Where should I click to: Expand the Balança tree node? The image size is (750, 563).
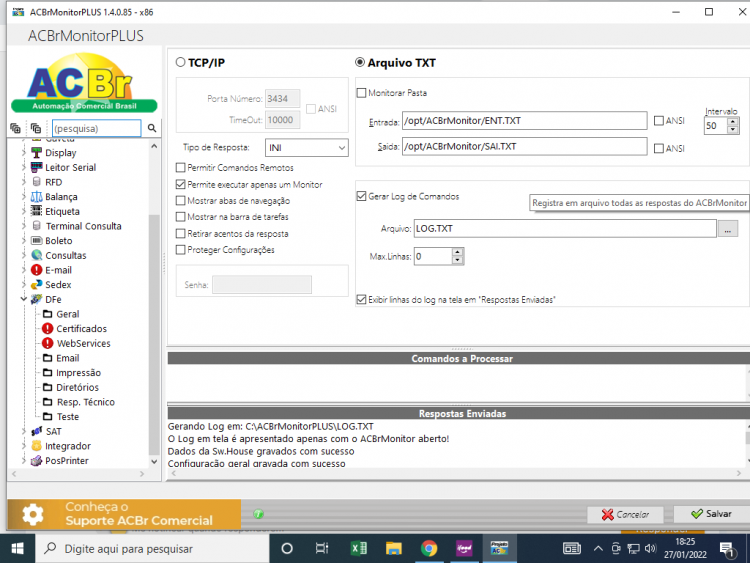click(23, 197)
